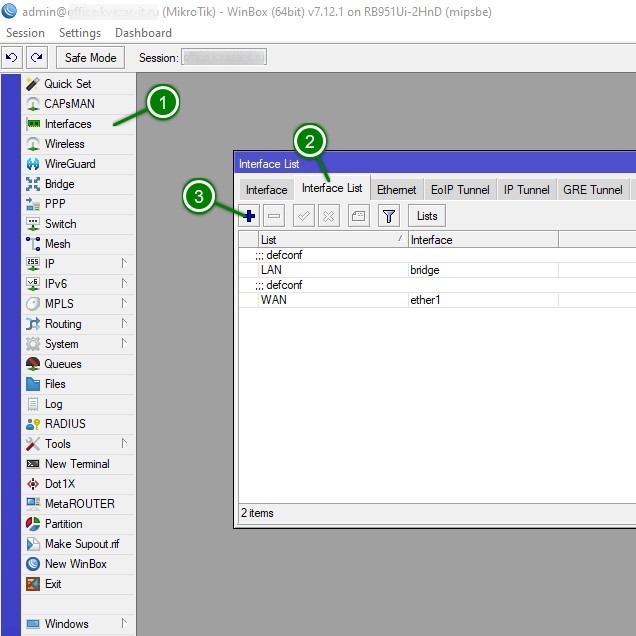Open Windows sidebar item

pyautogui.click(x=79, y=624)
